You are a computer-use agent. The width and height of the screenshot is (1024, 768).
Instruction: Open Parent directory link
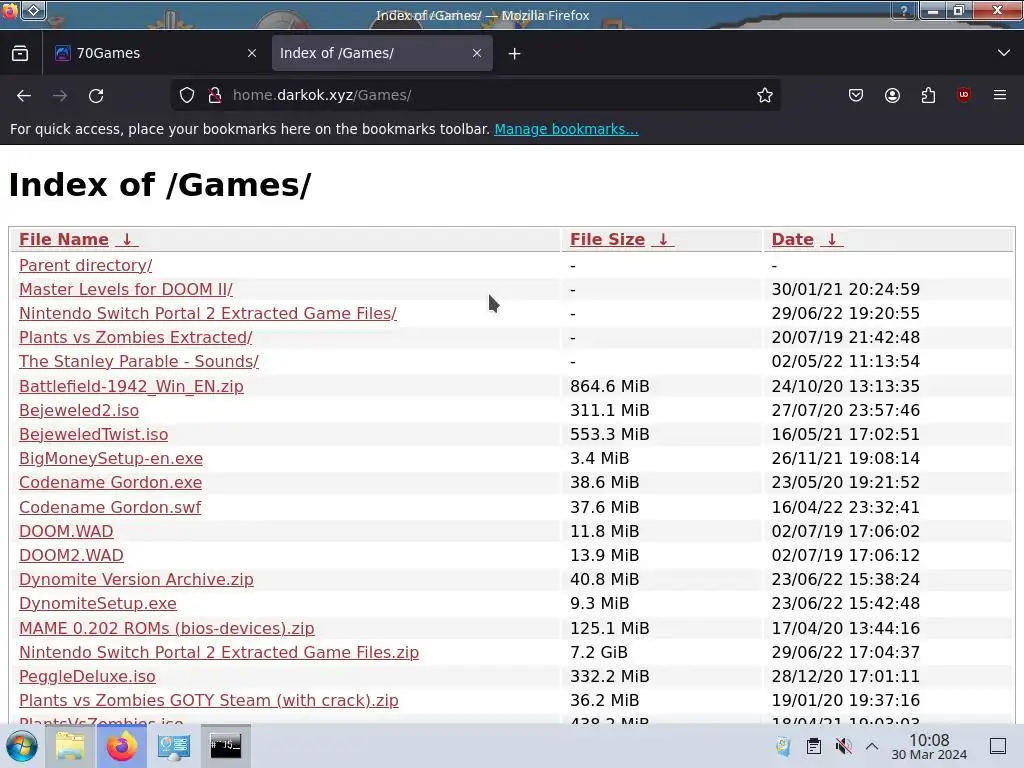(86, 265)
